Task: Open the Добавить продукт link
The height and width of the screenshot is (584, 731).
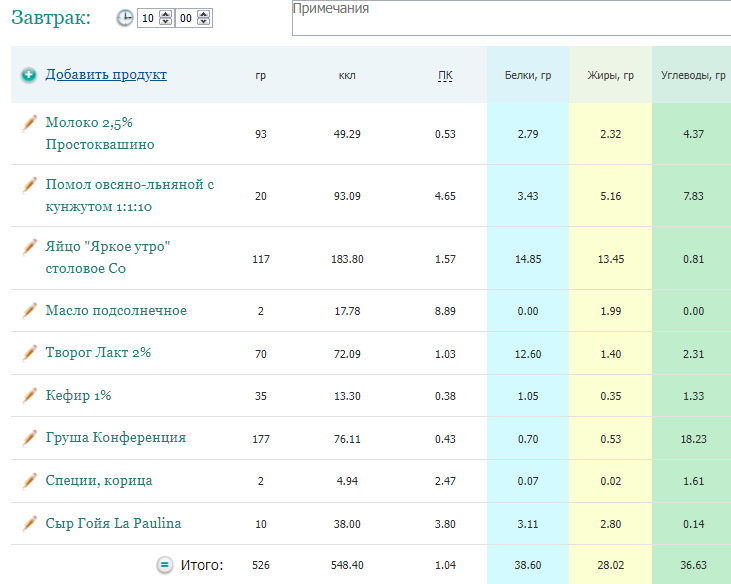Action: pos(106,75)
